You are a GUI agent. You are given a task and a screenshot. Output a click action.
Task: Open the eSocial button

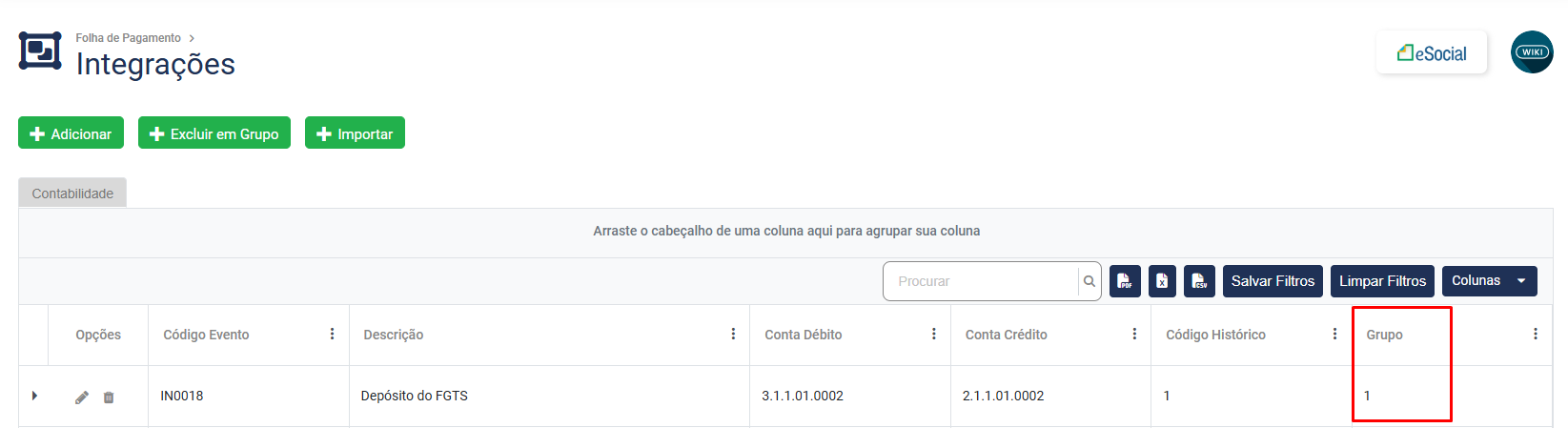[1431, 53]
